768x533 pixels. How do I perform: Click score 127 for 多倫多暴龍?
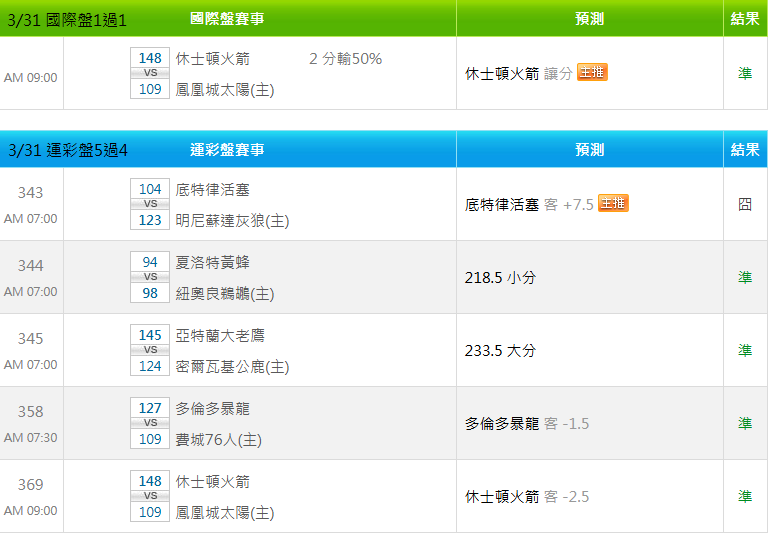click(150, 408)
